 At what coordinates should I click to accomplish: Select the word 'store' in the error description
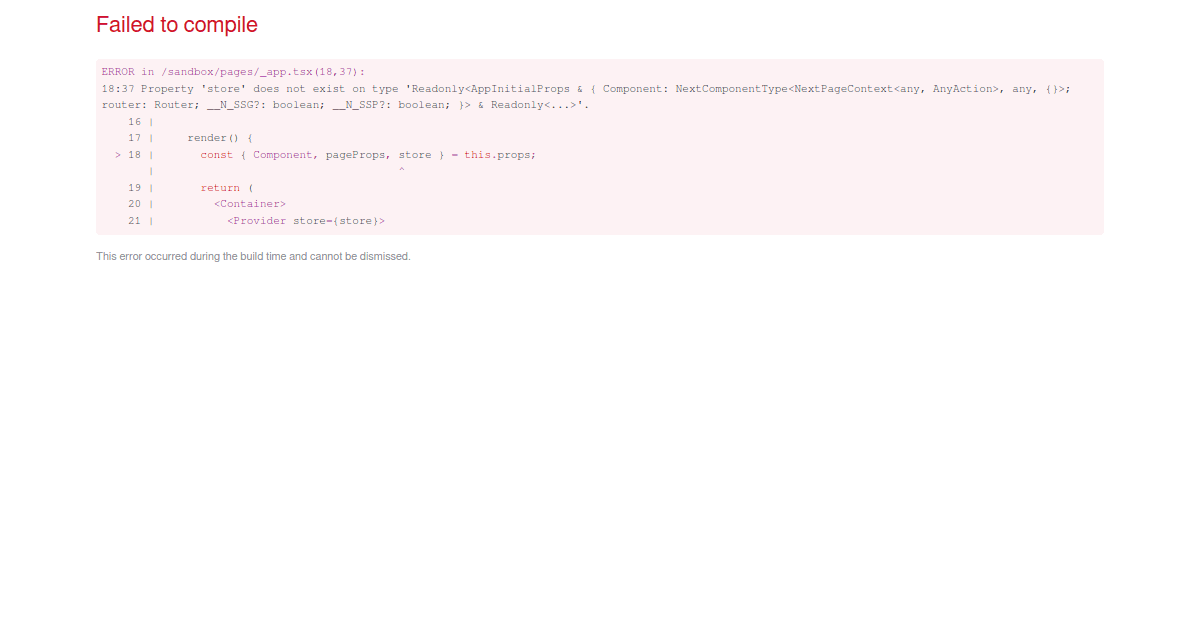tap(214, 88)
